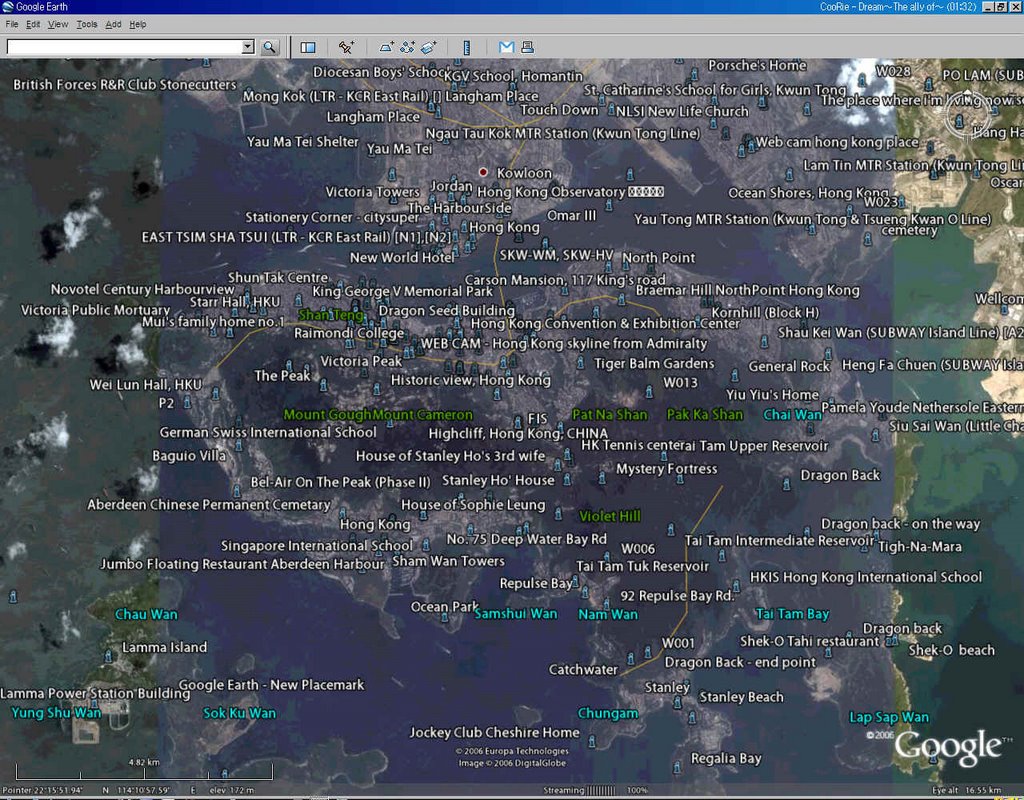Open the Ruler measuring tool
Image resolution: width=1024 pixels, height=800 pixels.
[466, 47]
